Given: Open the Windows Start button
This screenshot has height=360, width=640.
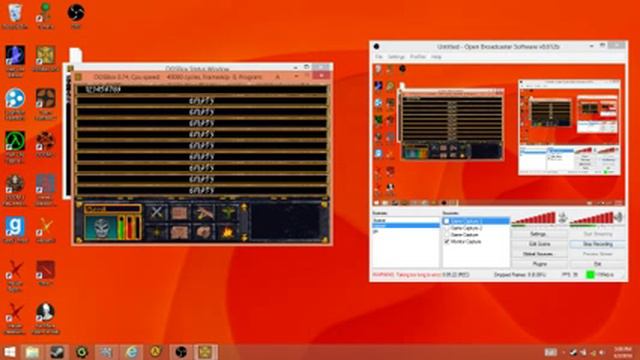Looking at the screenshot, I should pyautogui.click(x=9, y=352).
